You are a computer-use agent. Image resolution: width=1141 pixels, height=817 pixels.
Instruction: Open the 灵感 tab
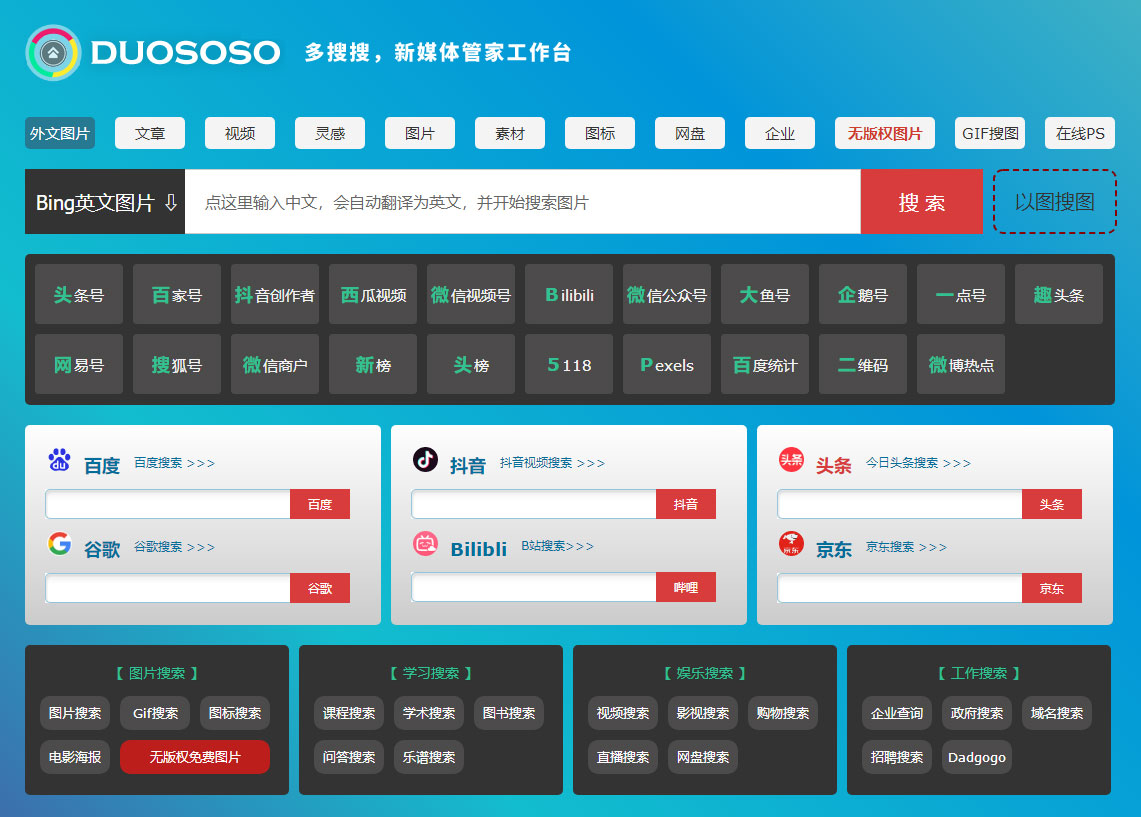point(330,133)
